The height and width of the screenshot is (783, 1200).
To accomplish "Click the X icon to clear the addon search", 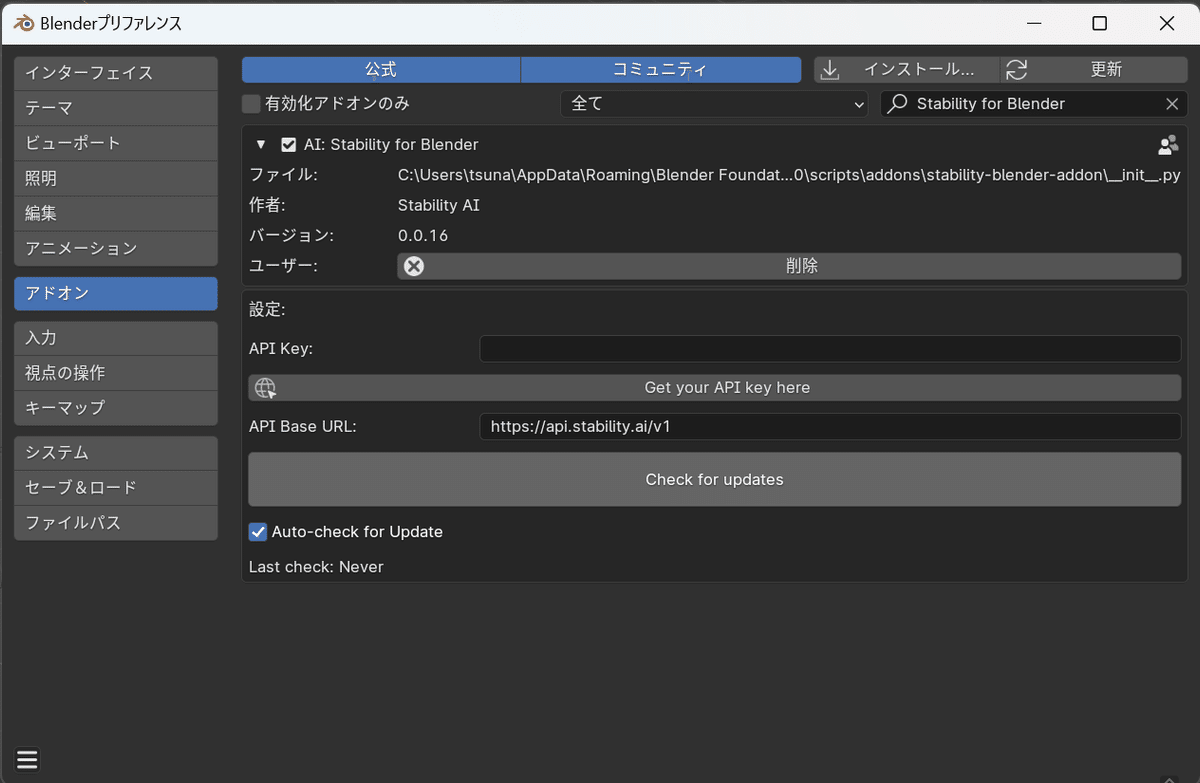I will click(1172, 104).
